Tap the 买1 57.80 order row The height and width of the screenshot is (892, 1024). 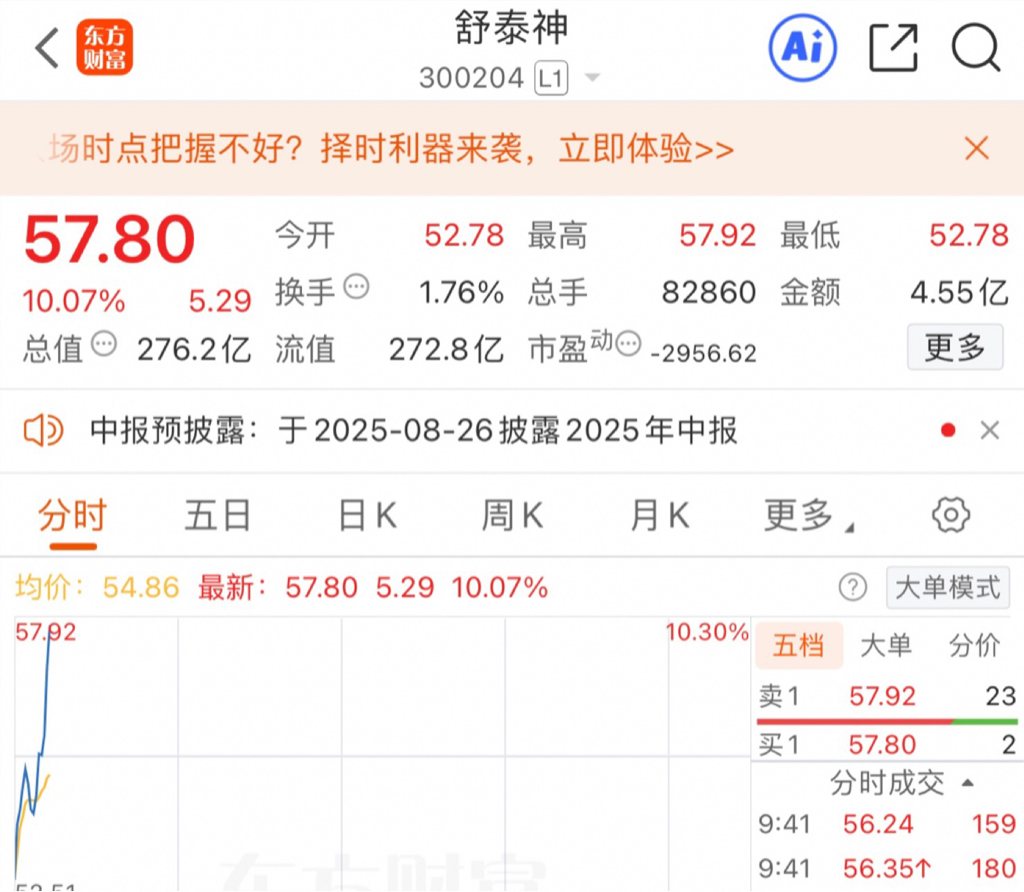tap(887, 744)
